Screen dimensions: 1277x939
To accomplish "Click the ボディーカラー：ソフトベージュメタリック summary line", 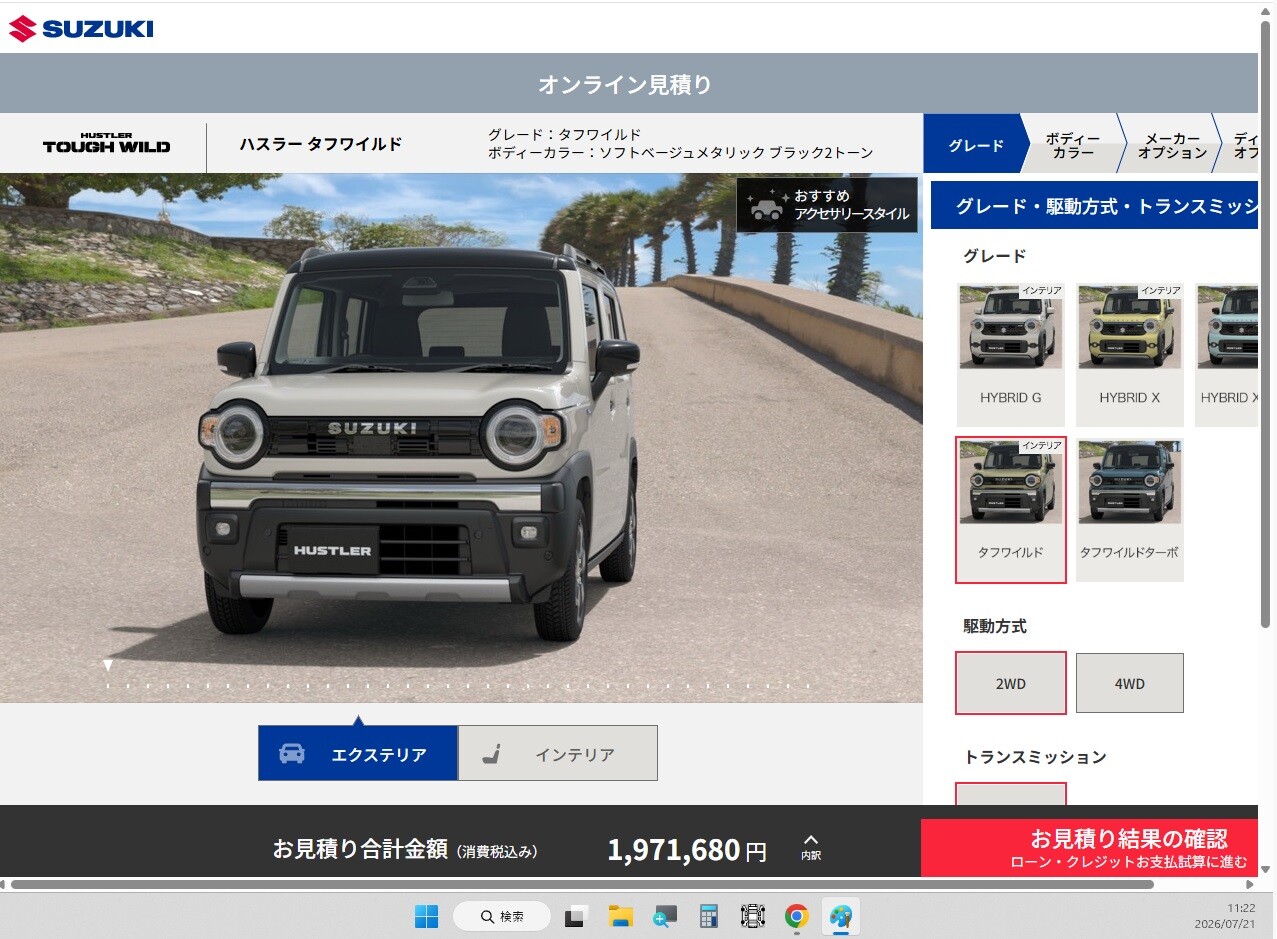I will point(680,153).
